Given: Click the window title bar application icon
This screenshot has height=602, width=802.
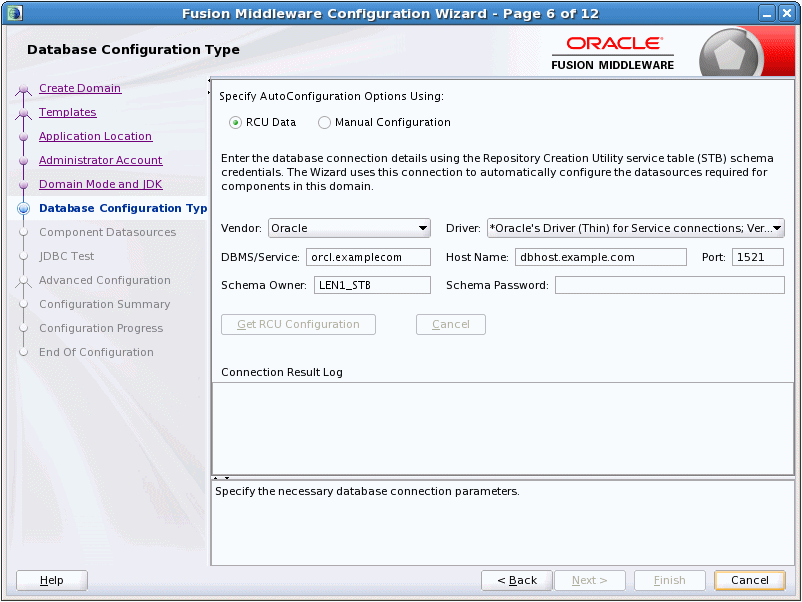Looking at the screenshot, I should (x=15, y=13).
